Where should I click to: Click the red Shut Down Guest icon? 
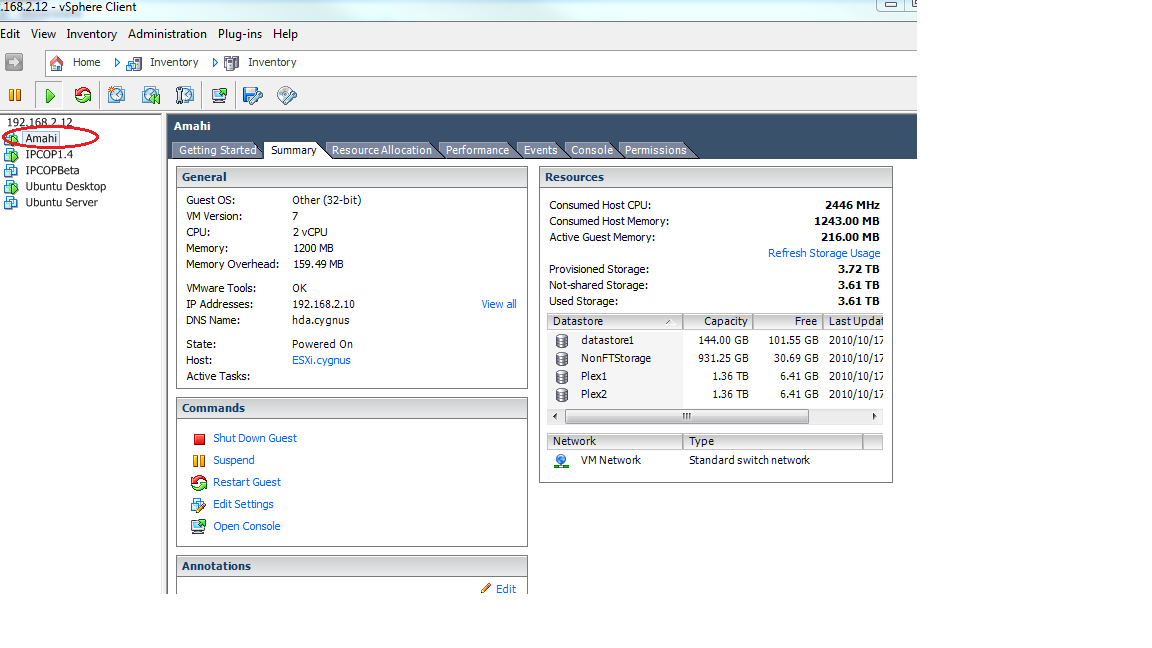[199, 439]
